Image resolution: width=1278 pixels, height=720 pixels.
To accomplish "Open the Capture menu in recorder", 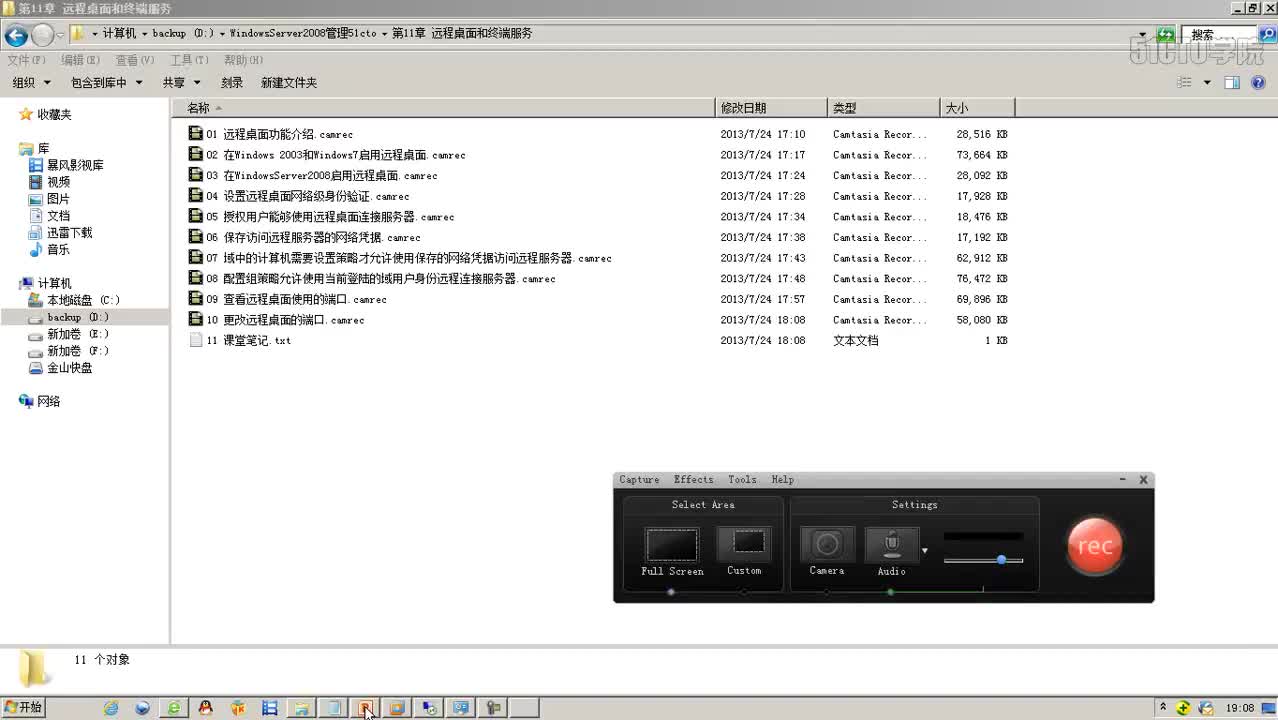I will tap(639, 480).
